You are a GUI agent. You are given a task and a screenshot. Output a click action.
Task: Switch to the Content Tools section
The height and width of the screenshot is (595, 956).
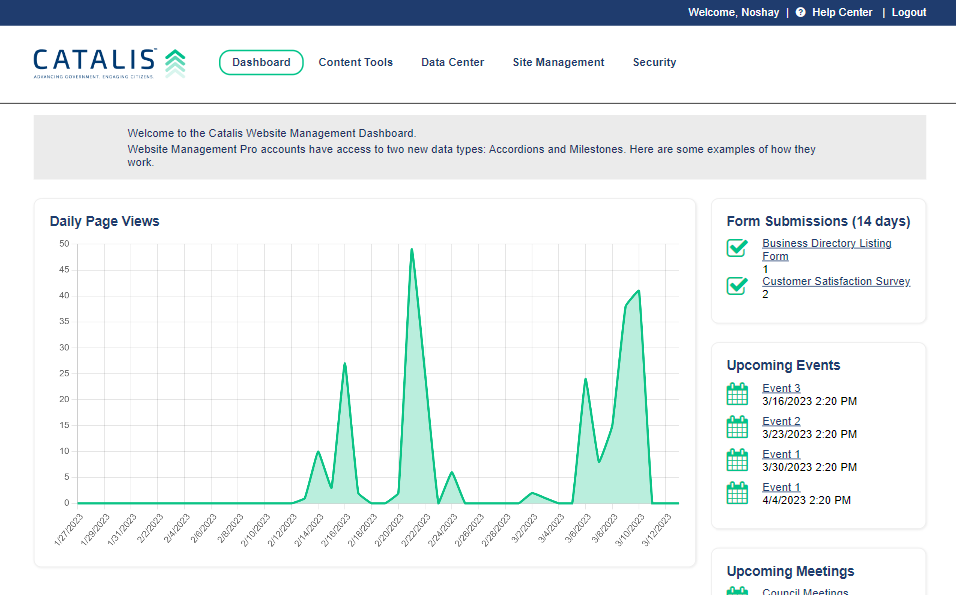pos(356,62)
